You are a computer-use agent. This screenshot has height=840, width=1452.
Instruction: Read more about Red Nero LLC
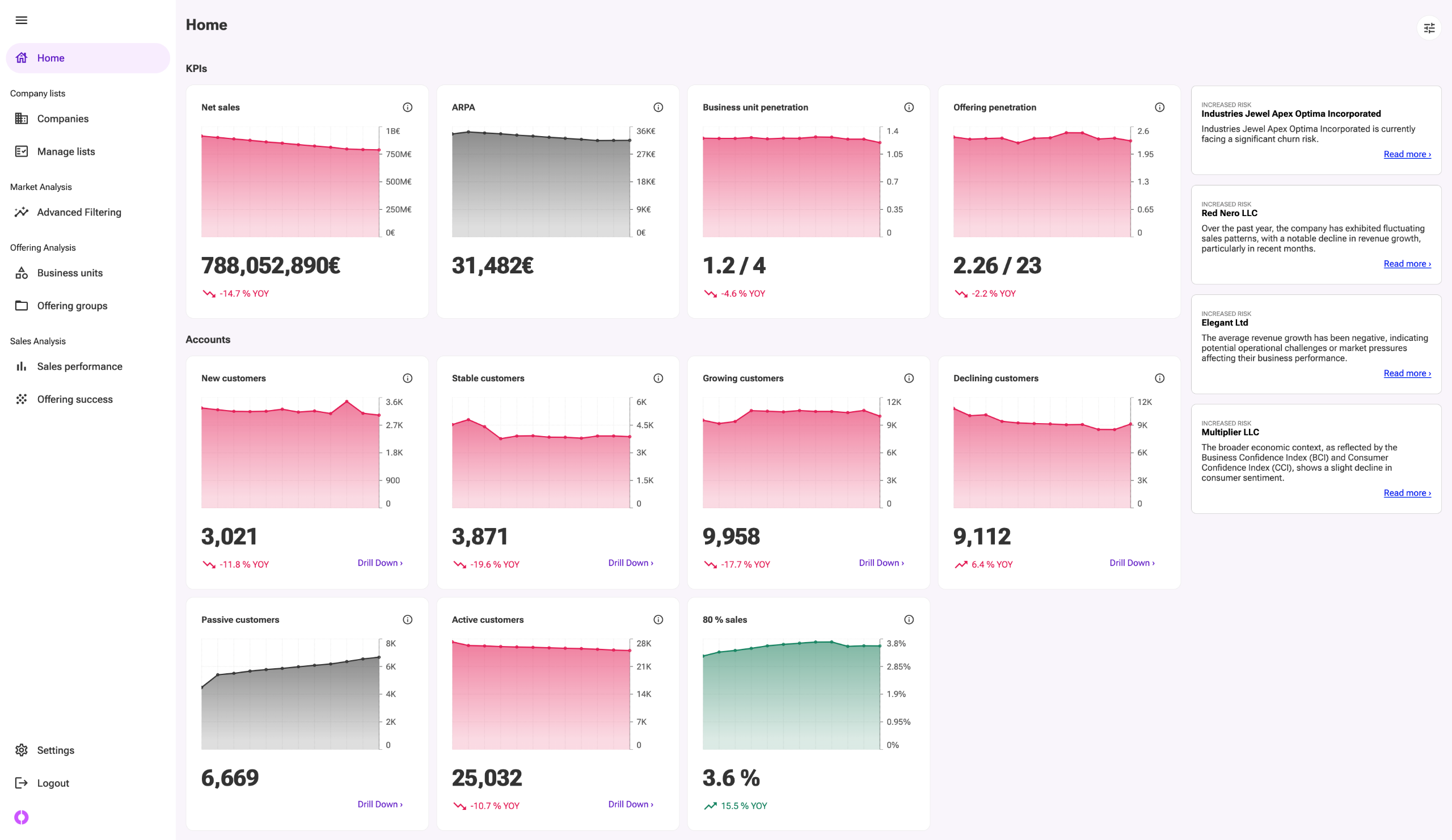[x=1407, y=264]
